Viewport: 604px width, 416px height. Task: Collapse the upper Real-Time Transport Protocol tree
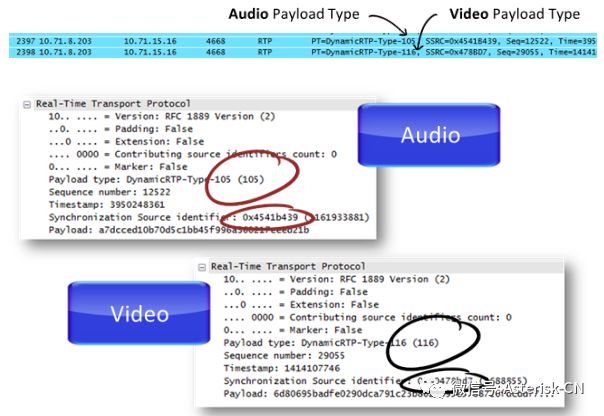pos(27,103)
